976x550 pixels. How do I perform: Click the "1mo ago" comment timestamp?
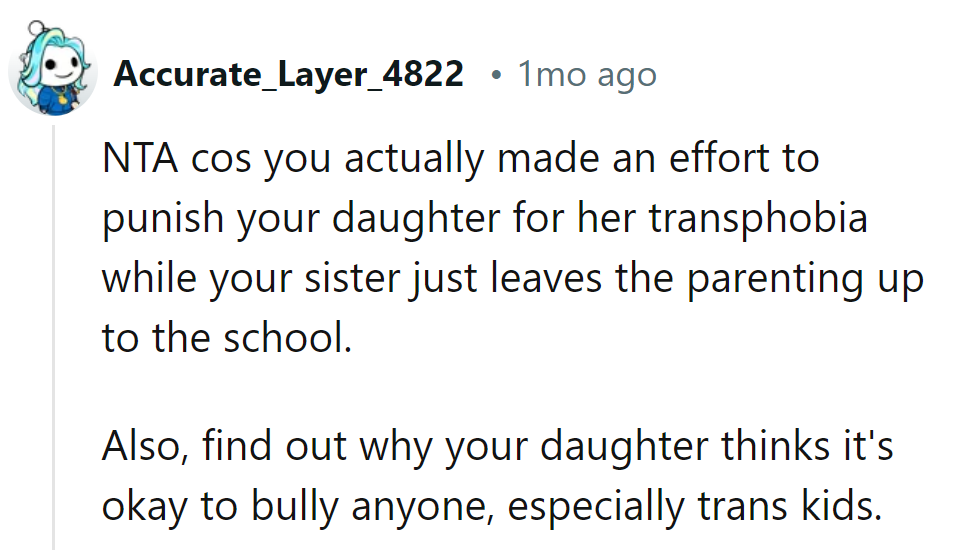(586, 74)
